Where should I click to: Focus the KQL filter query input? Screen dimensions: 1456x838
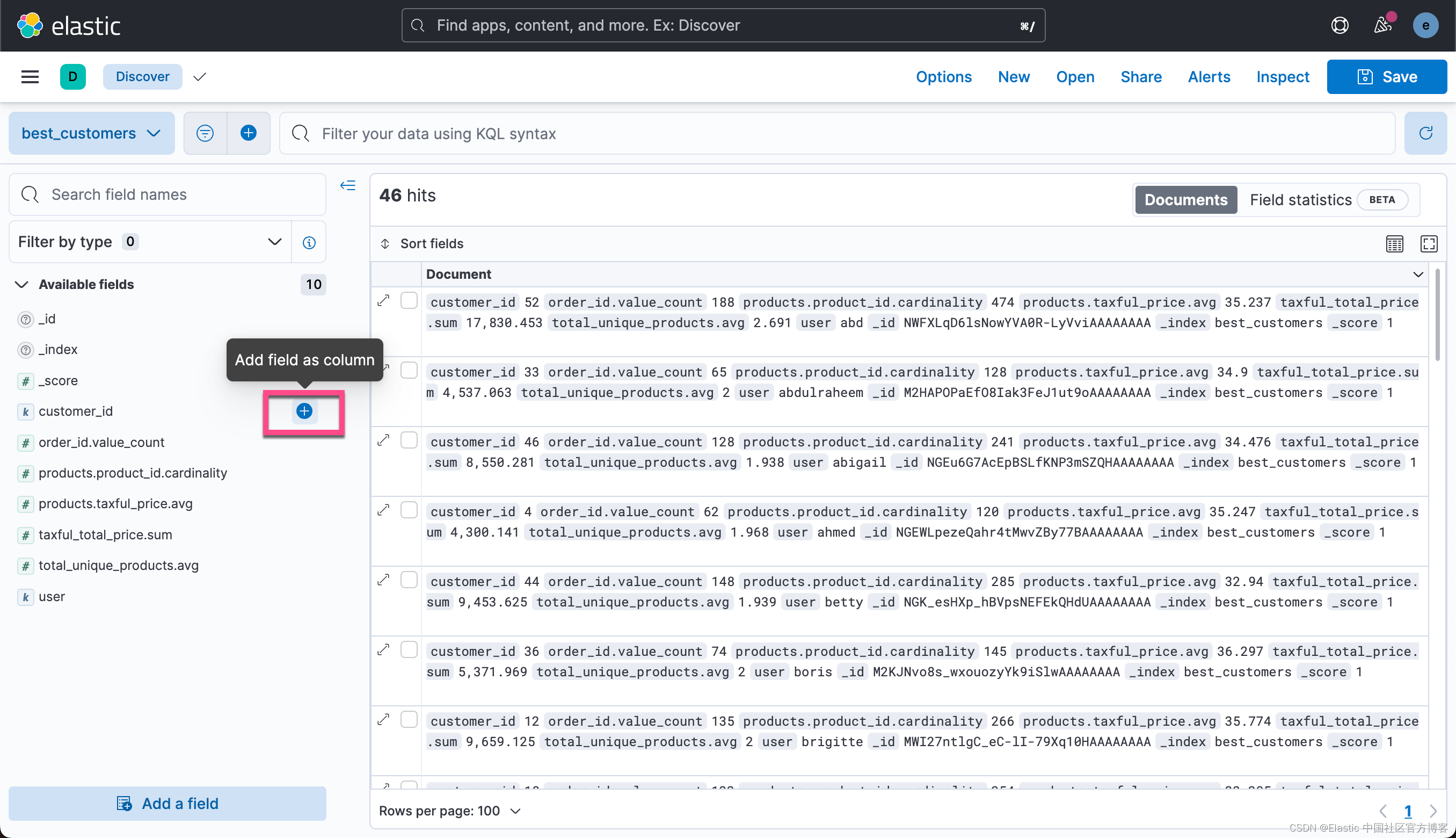(834, 134)
